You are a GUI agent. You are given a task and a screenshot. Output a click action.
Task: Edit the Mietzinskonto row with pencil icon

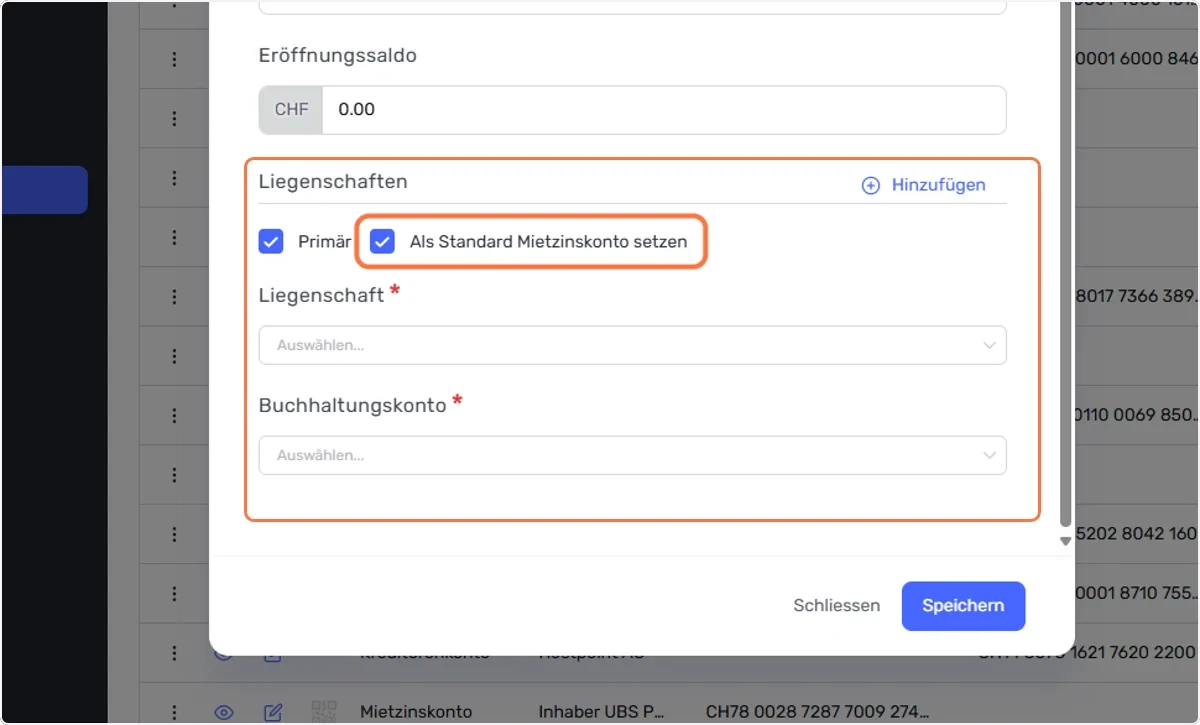[273, 713]
